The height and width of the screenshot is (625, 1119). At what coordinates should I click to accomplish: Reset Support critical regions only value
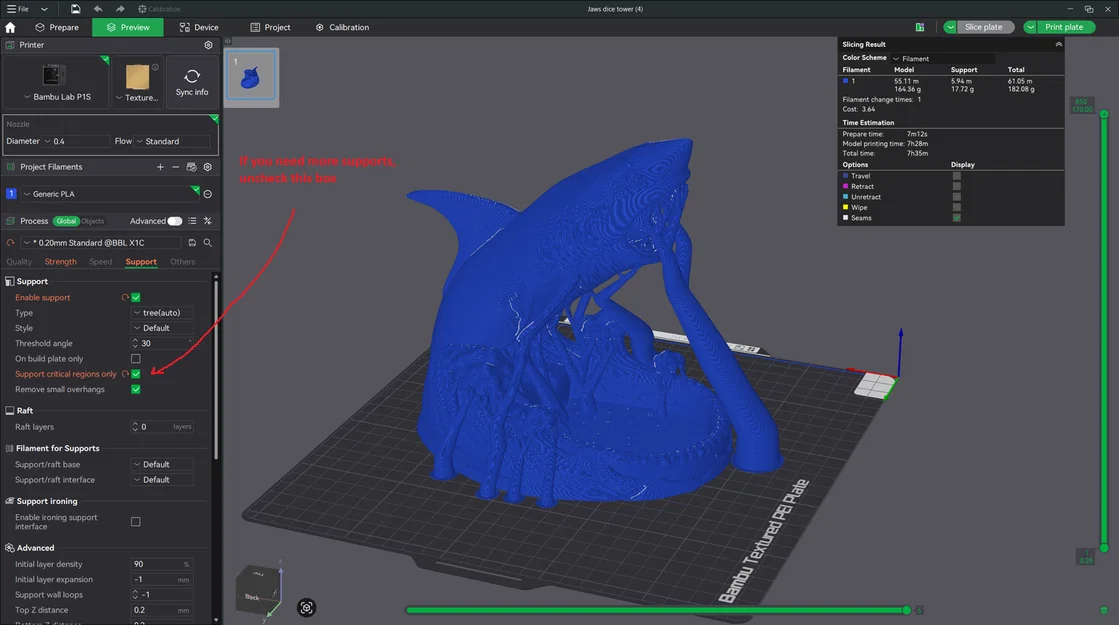125,374
